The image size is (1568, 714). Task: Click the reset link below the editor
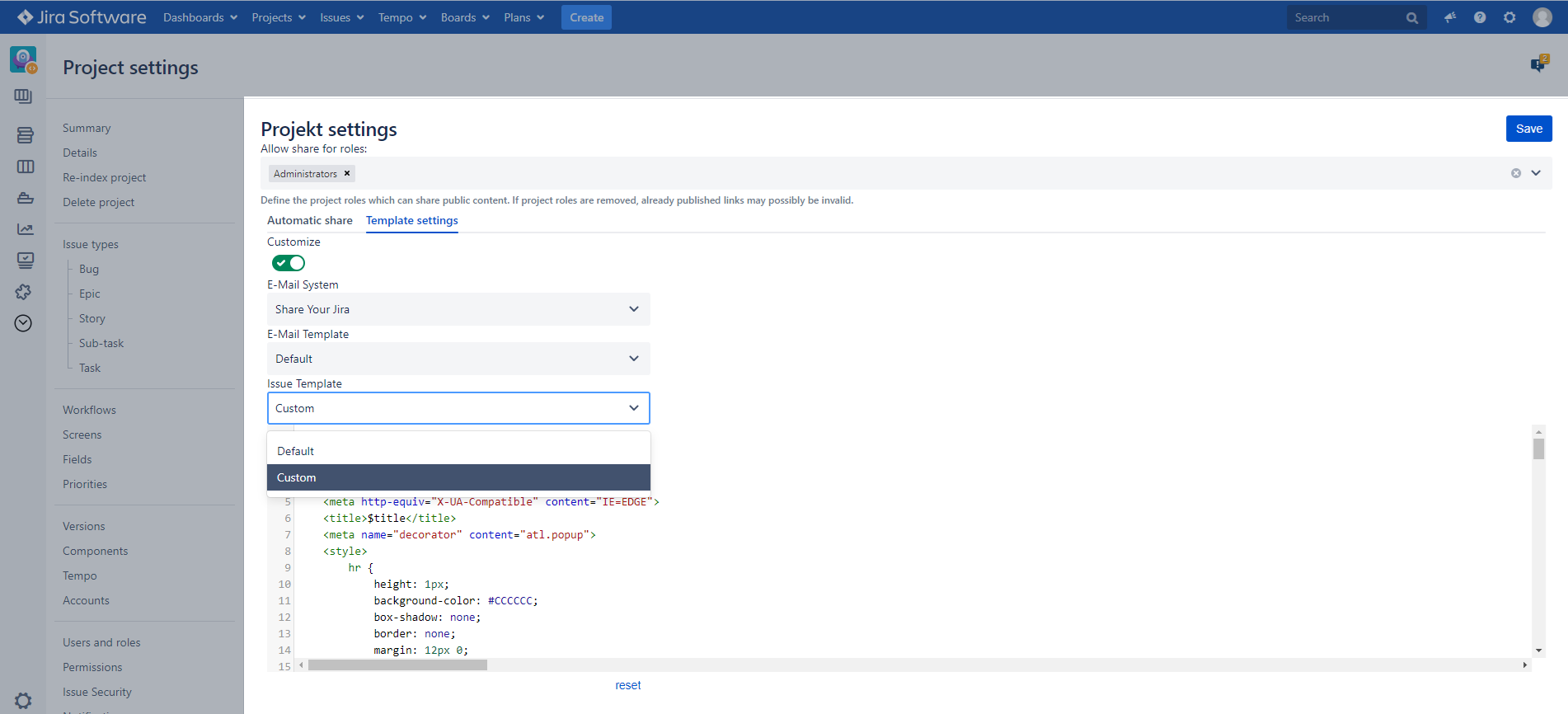click(x=627, y=685)
